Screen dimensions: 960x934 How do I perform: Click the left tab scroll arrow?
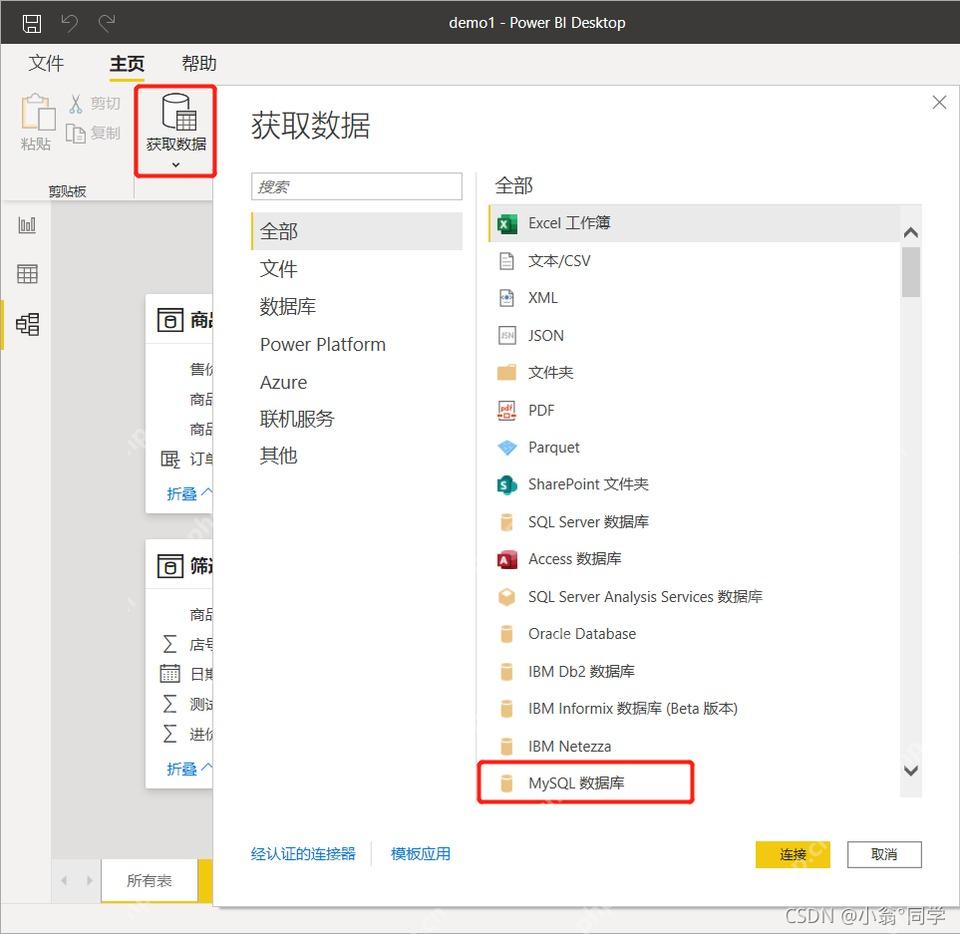point(64,881)
